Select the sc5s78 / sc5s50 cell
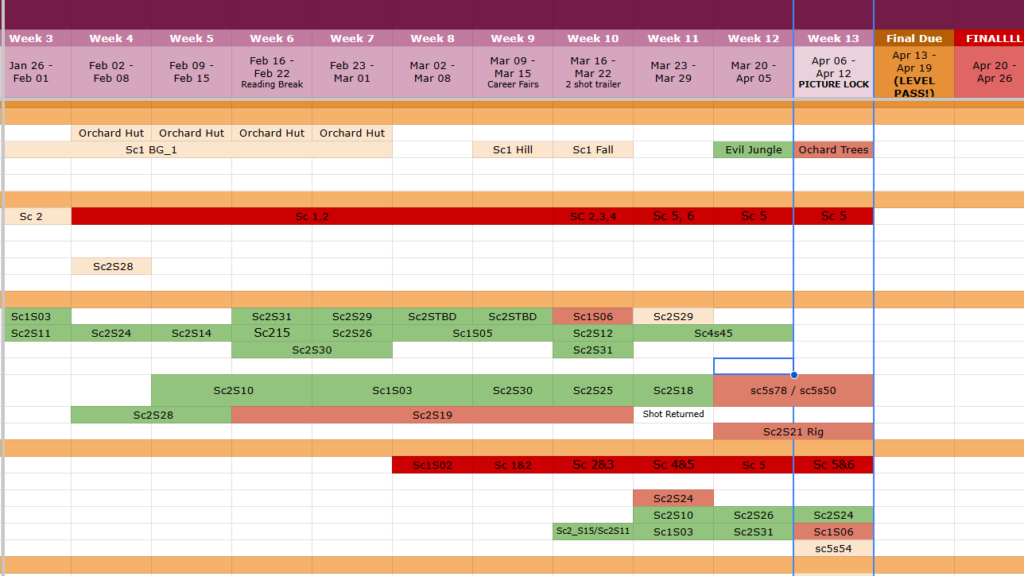Screen dimensions: 1024x576 point(793,391)
